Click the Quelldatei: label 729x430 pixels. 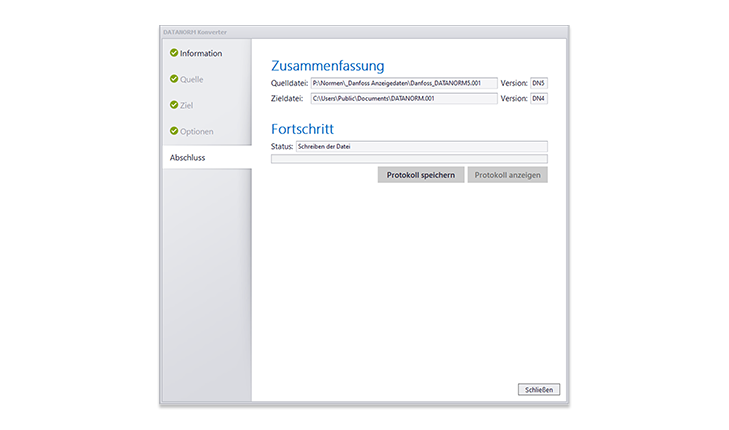289,83
